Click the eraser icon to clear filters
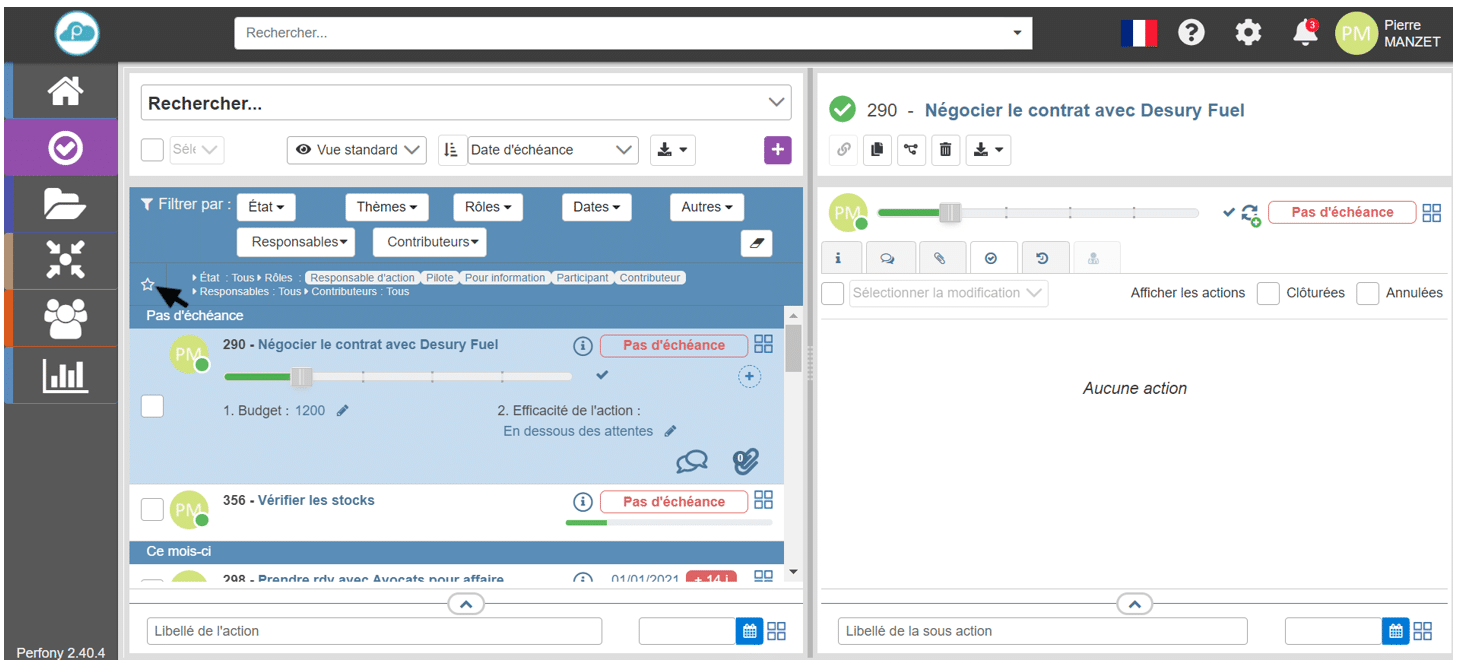 click(756, 242)
